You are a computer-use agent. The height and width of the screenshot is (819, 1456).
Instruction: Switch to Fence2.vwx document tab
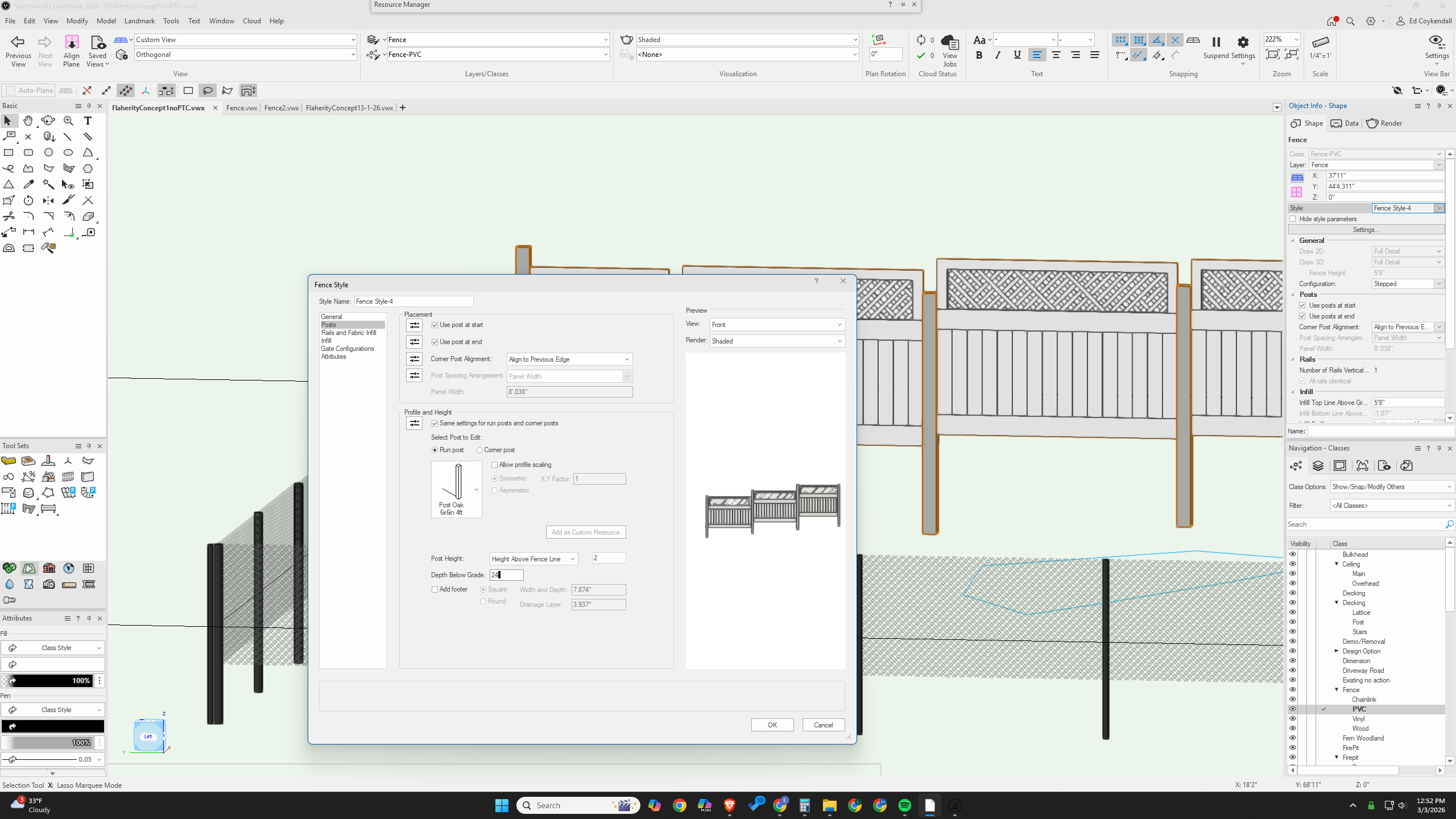[x=281, y=107]
